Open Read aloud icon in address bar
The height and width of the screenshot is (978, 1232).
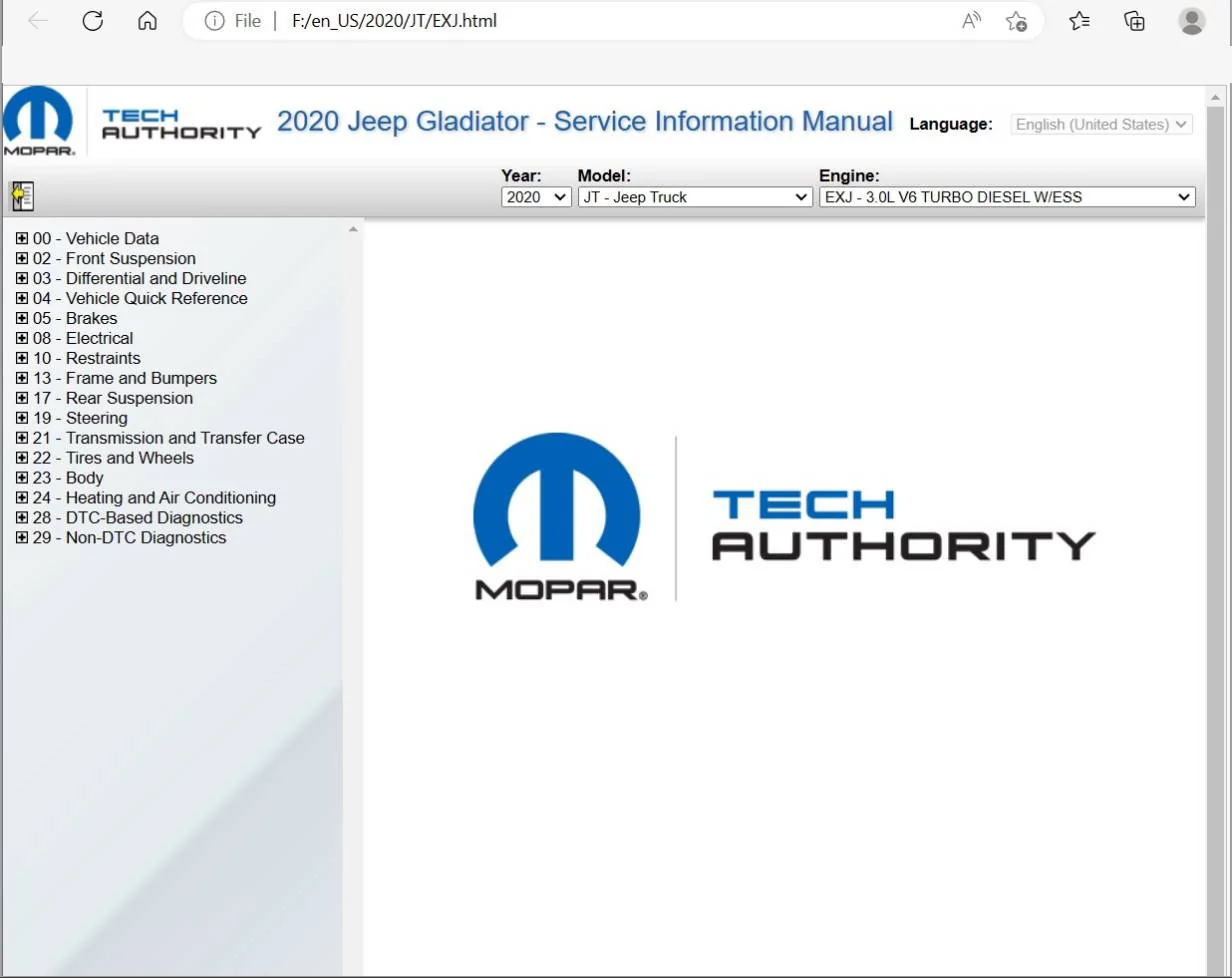click(x=971, y=21)
